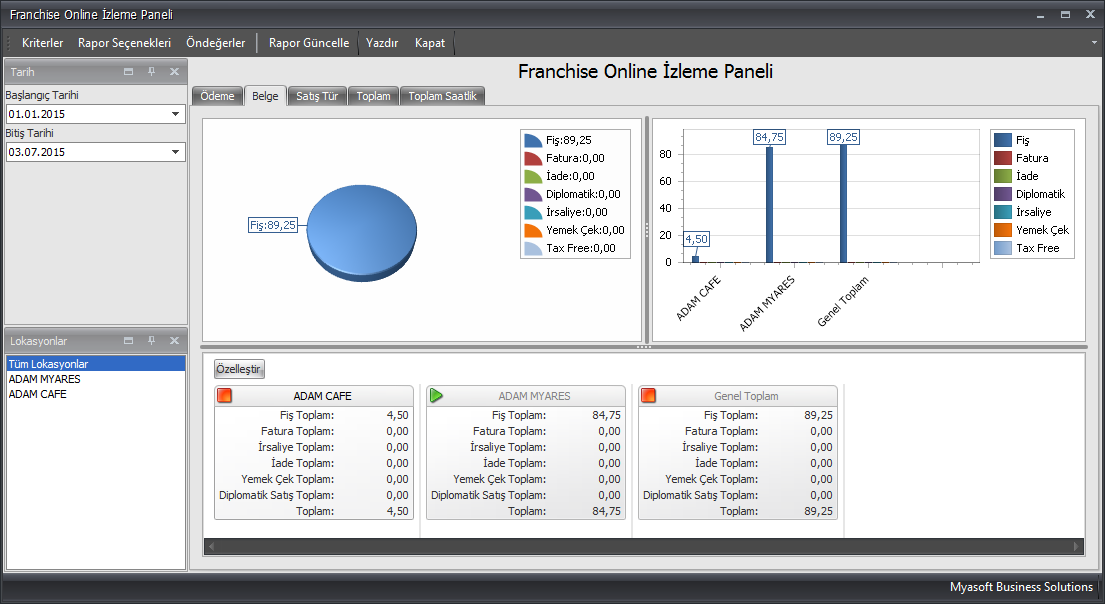Click Toplam value 89,25 in Genel Toplam card
Screen dimensions: 1105x604
(819, 511)
